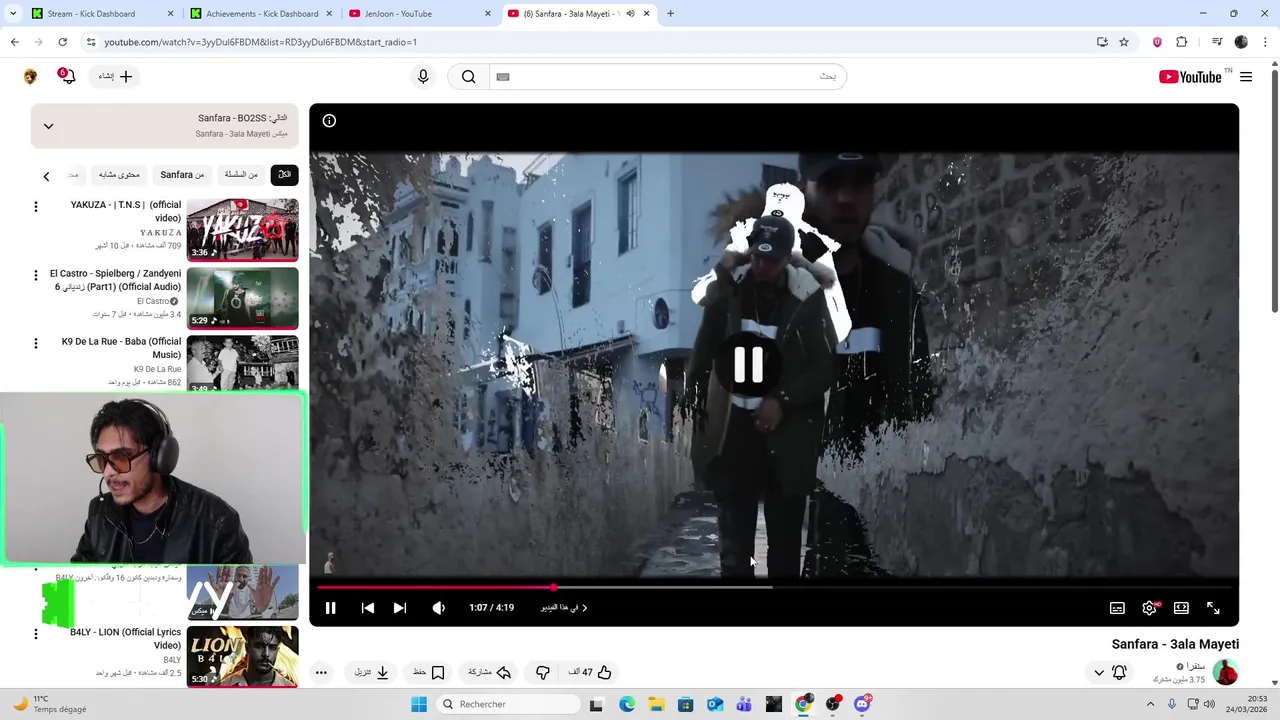
Task: Open the account avatar in YouTube header
Action: [x=30, y=77]
